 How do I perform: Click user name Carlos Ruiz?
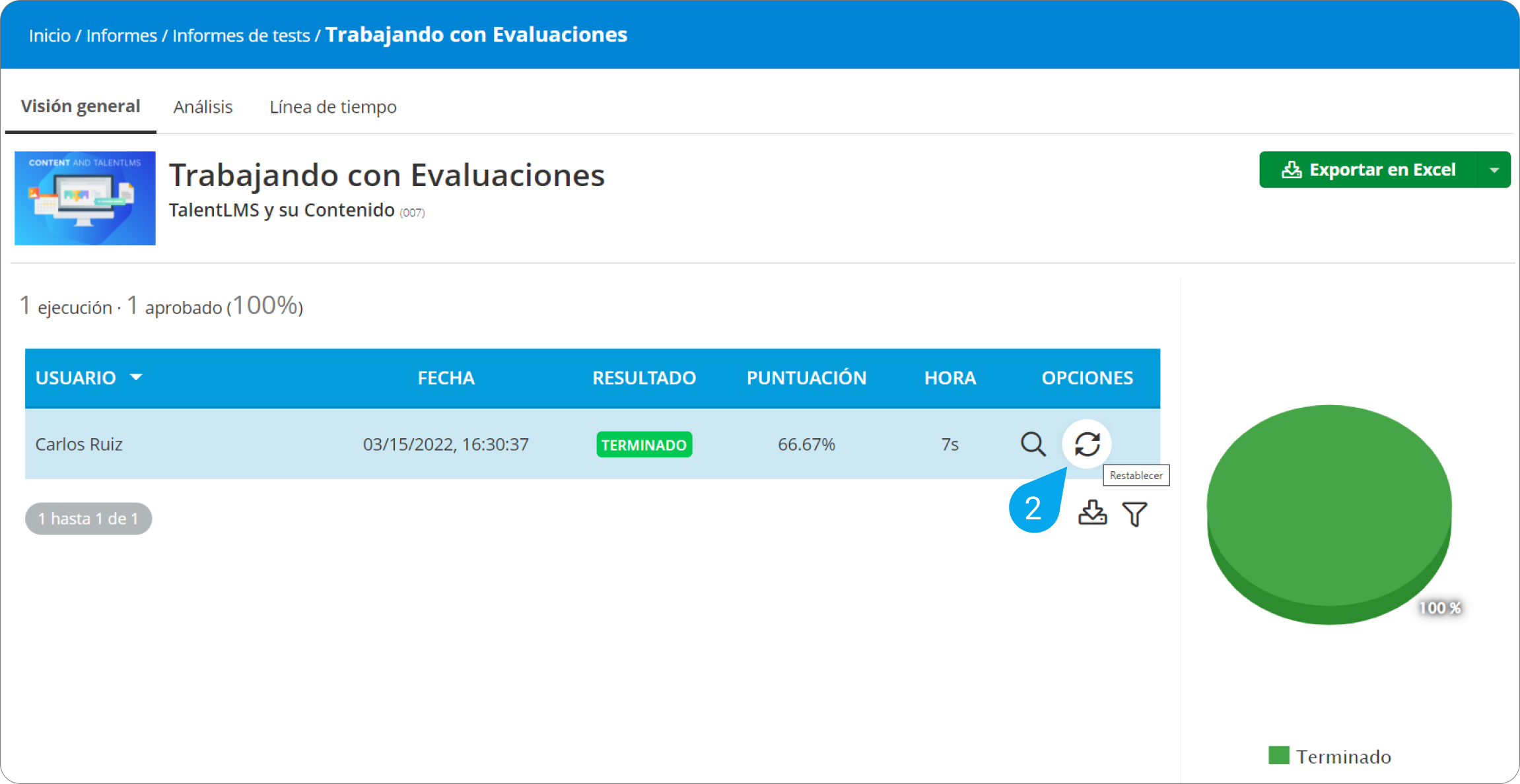coord(79,444)
